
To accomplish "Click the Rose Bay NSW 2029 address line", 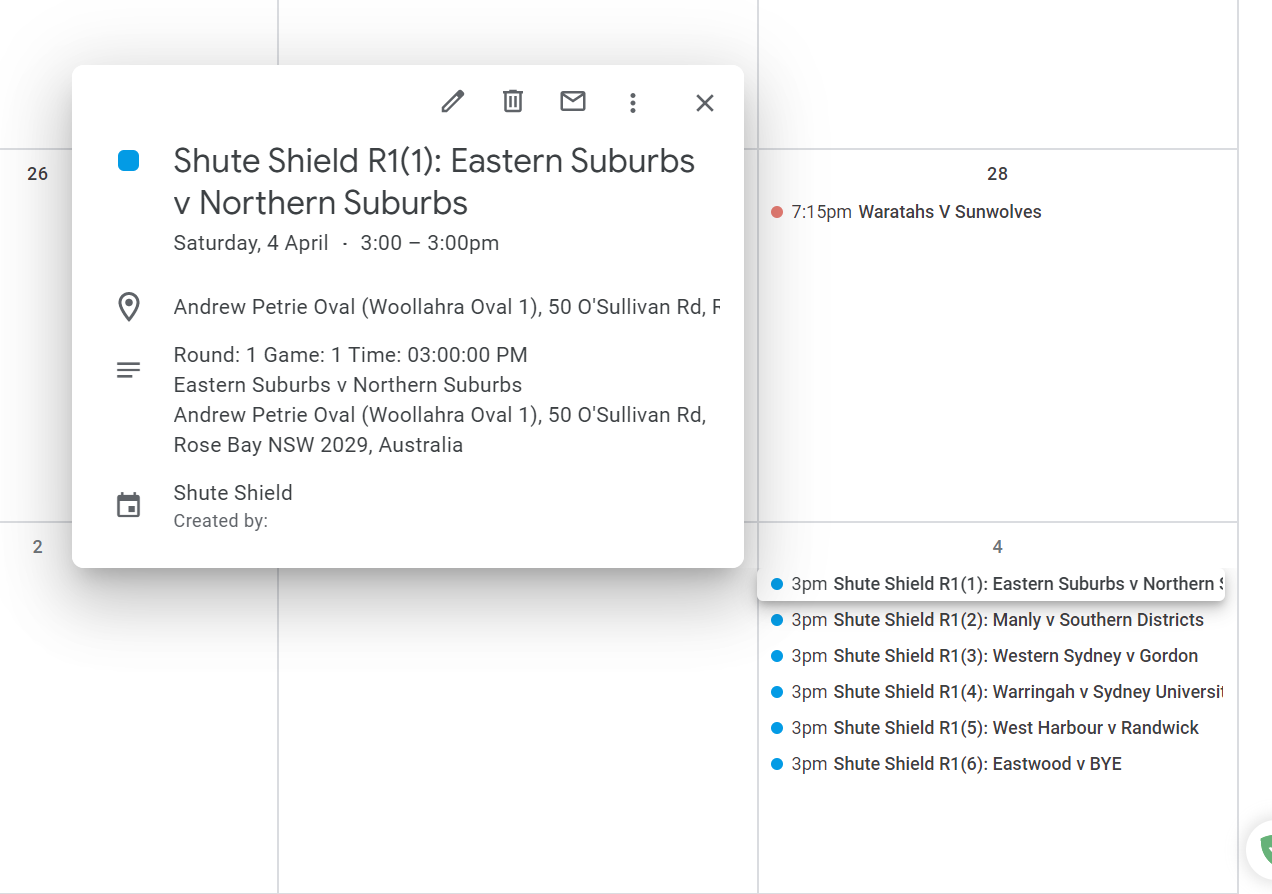I will pos(318,445).
